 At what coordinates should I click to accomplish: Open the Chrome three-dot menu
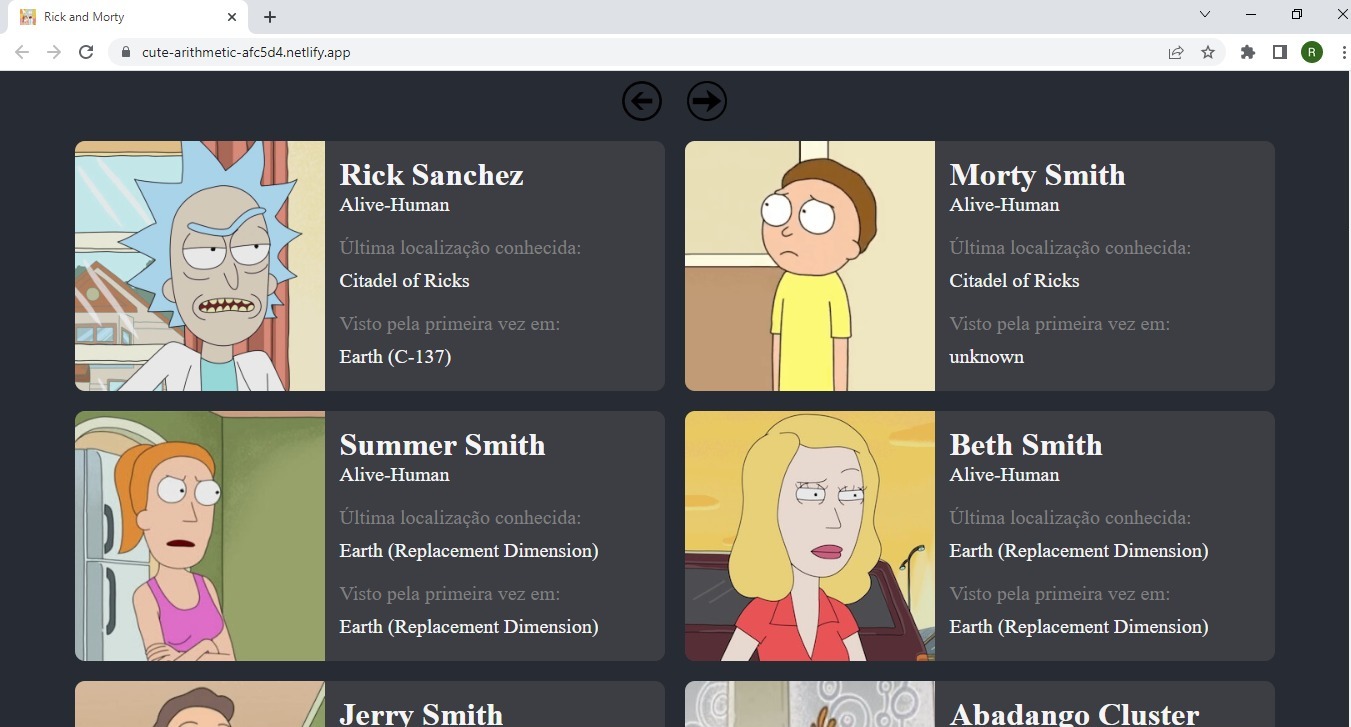click(1343, 51)
